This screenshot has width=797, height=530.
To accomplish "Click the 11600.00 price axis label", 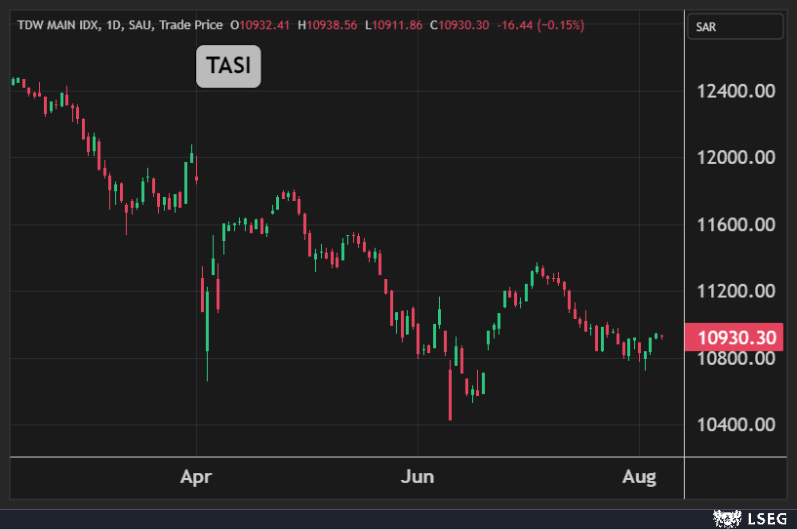I will [736, 225].
